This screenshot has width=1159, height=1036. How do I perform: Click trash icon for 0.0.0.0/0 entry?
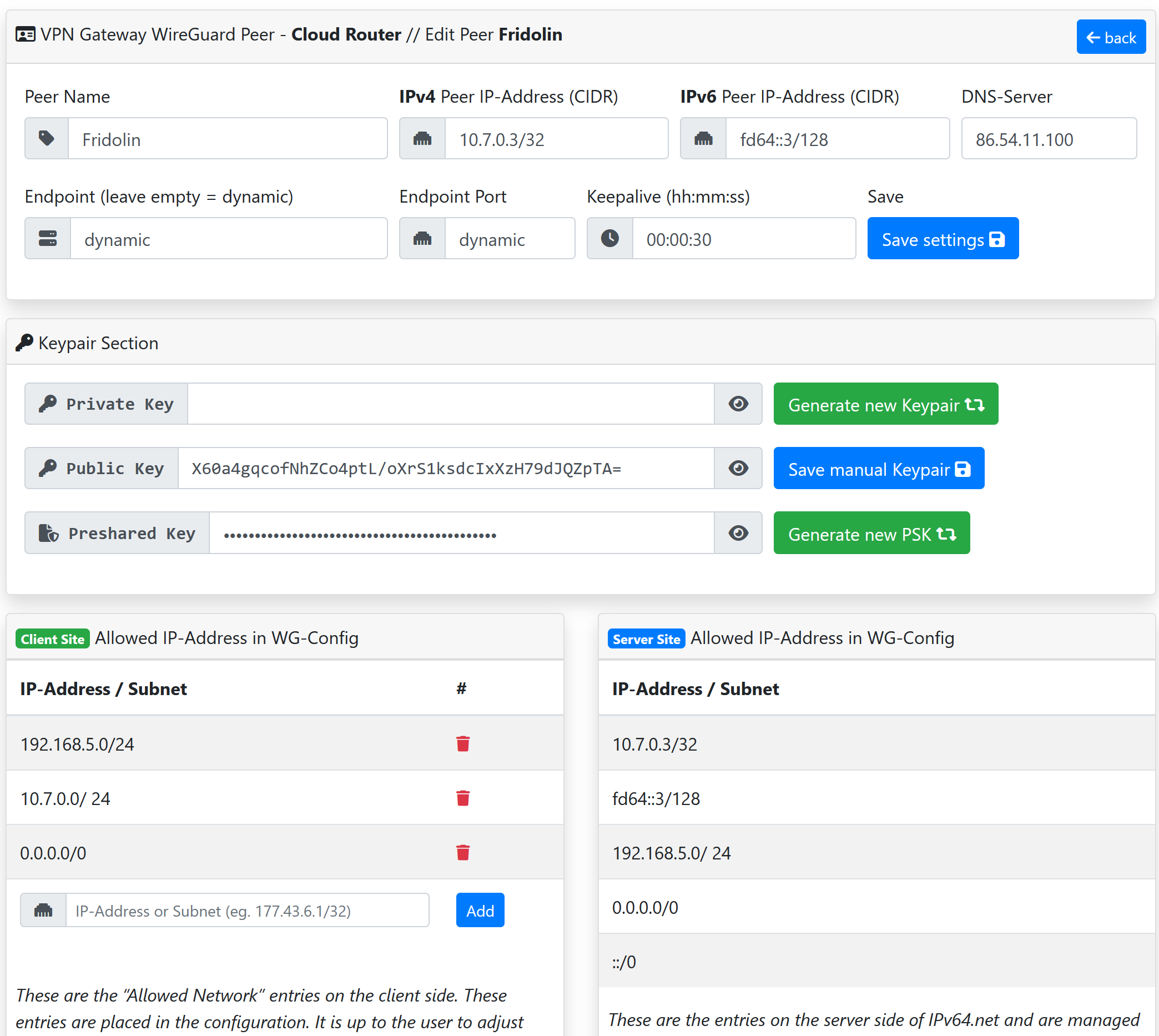click(462, 852)
